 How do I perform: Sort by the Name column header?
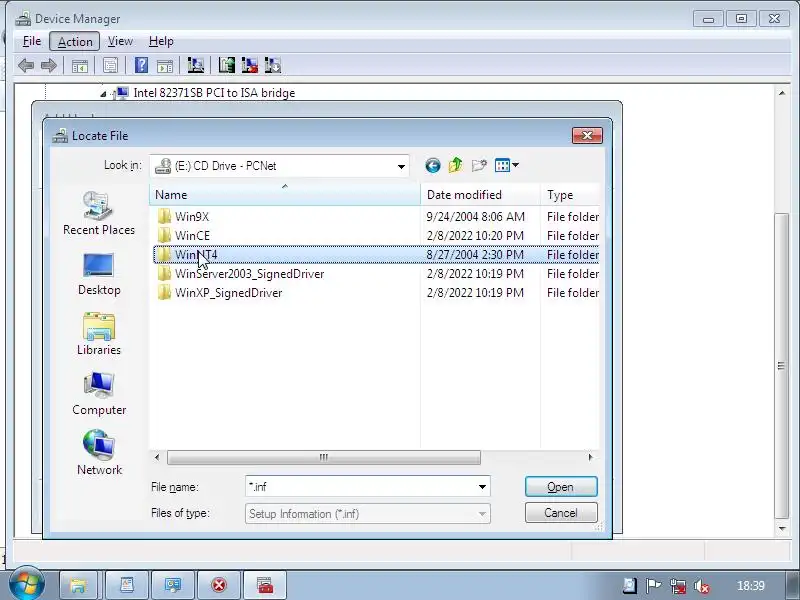[285, 195]
